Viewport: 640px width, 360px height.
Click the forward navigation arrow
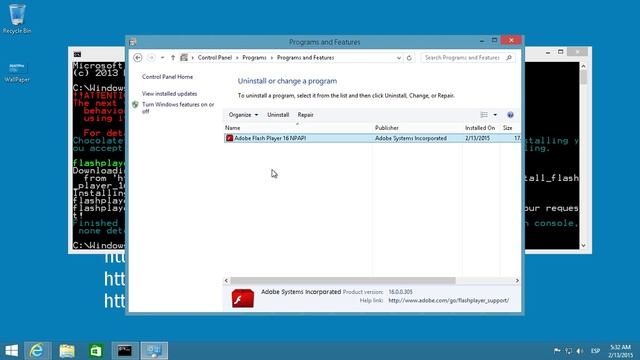[x=151, y=58]
